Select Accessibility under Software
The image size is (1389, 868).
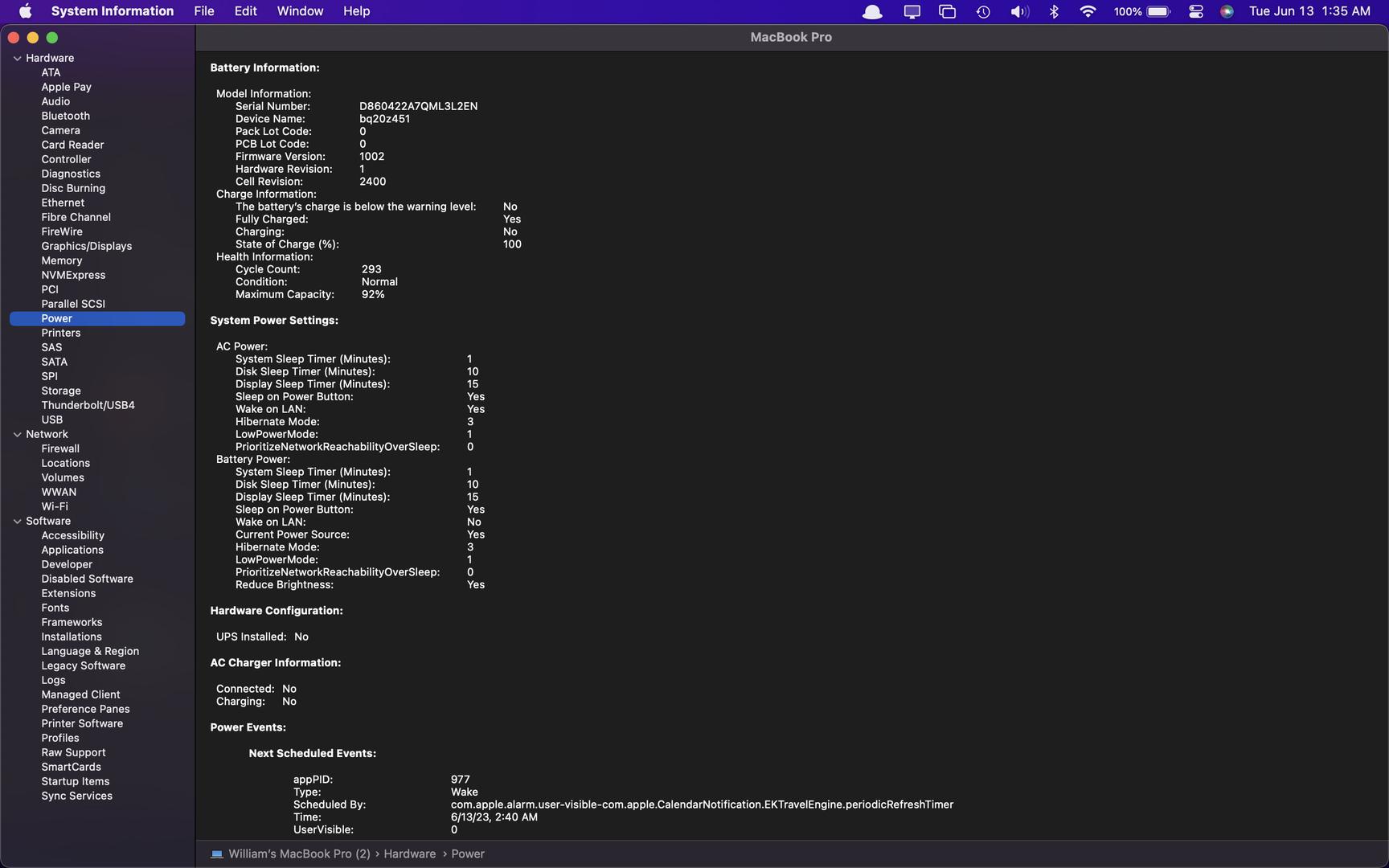pyautogui.click(x=72, y=535)
